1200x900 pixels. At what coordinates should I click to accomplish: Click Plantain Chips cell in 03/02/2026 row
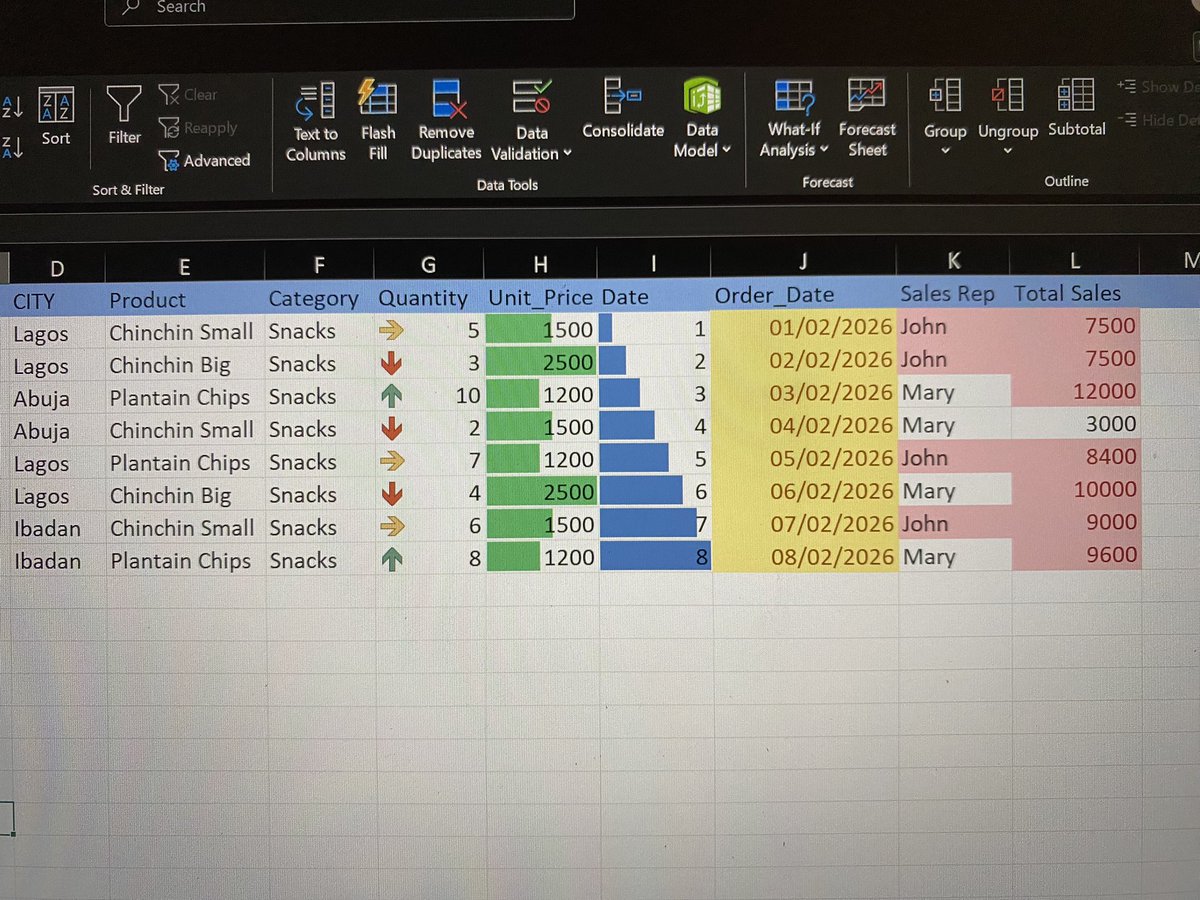[x=185, y=397]
